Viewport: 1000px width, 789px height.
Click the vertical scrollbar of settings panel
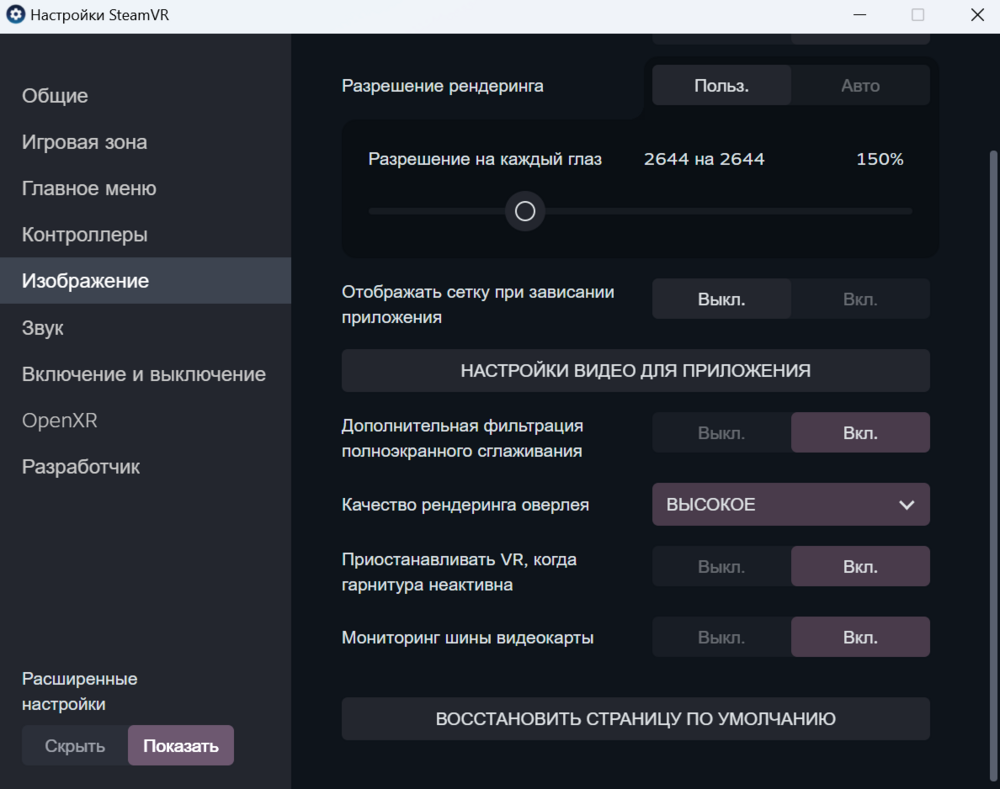(993, 400)
